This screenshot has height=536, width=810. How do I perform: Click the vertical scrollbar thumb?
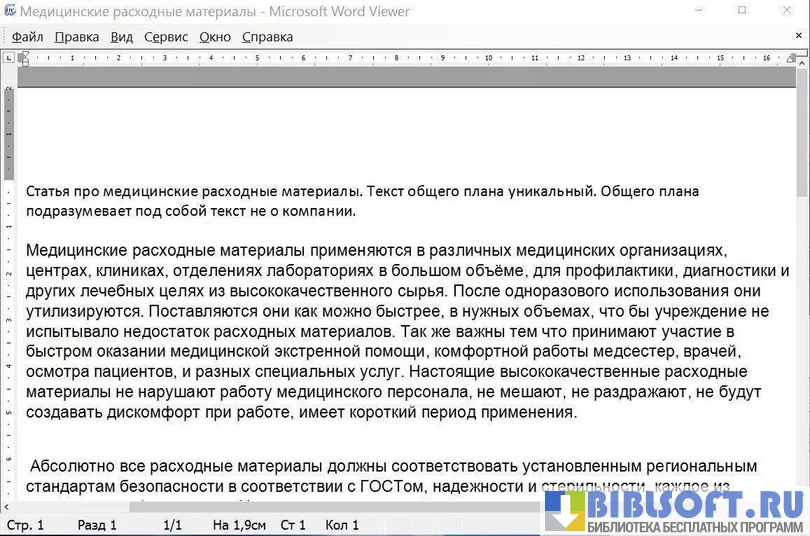pos(802,130)
